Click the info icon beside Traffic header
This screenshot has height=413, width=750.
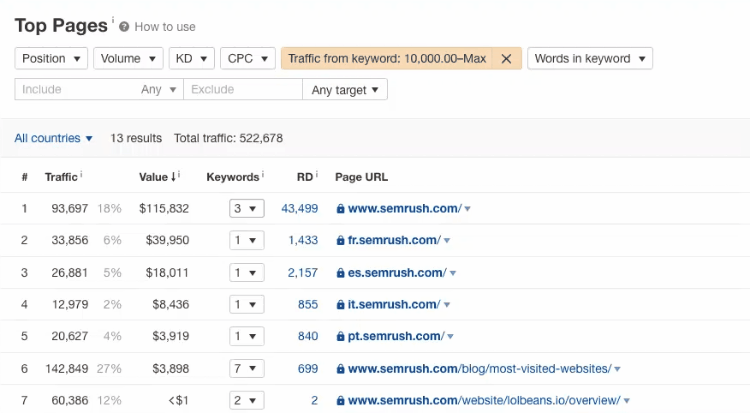coord(81,175)
